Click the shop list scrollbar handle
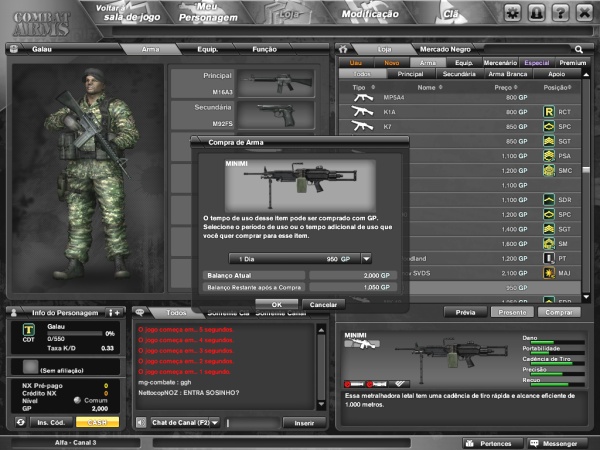Image resolution: width=600 pixels, height=450 pixels. (x=586, y=170)
